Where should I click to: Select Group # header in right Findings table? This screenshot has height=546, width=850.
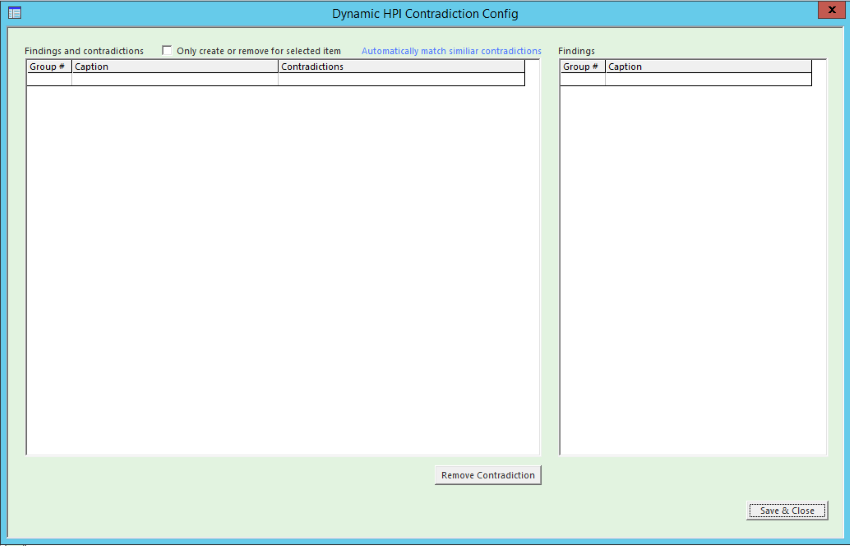[x=583, y=66]
